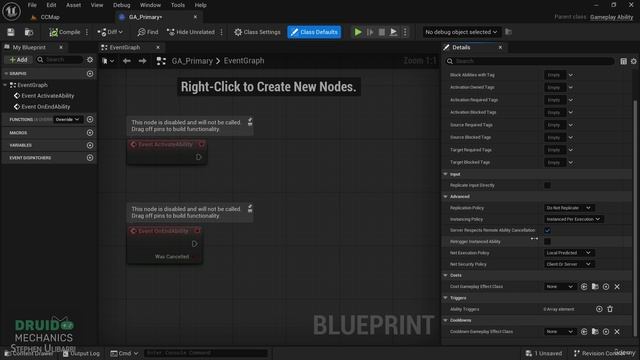This screenshot has height=360, width=640.
Task: Click the Eject/possess play icon
Action: pos(393,32)
